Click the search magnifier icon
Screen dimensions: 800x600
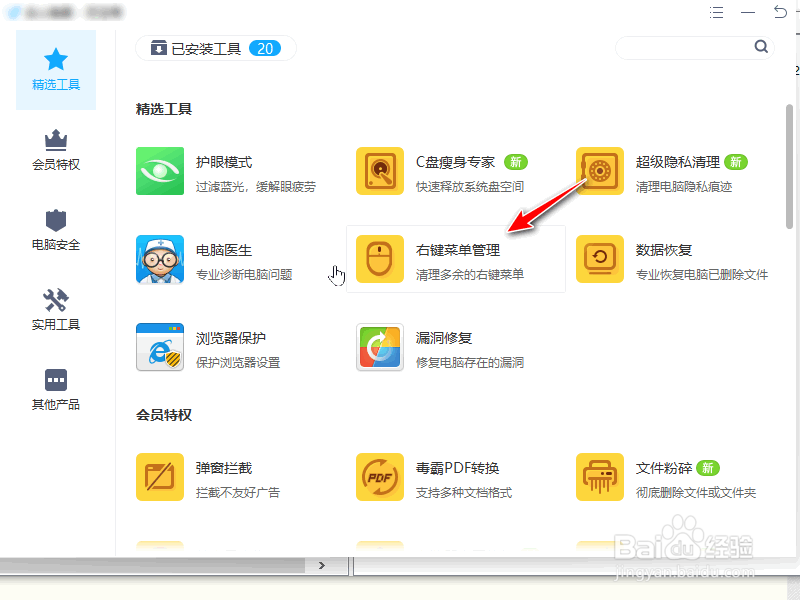coord(761,46)
